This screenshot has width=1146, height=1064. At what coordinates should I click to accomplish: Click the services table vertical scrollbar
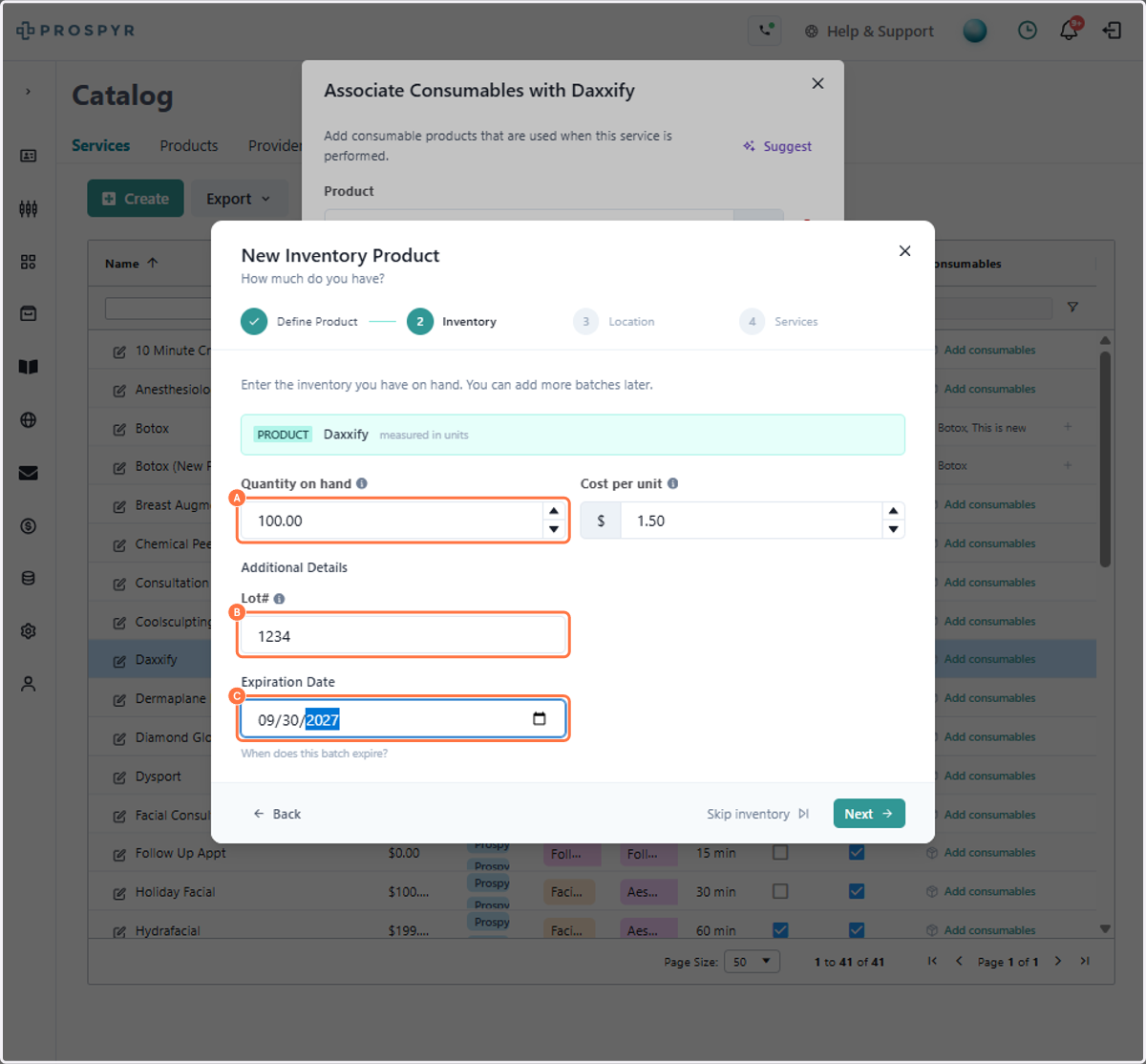tap(1105, 458)
